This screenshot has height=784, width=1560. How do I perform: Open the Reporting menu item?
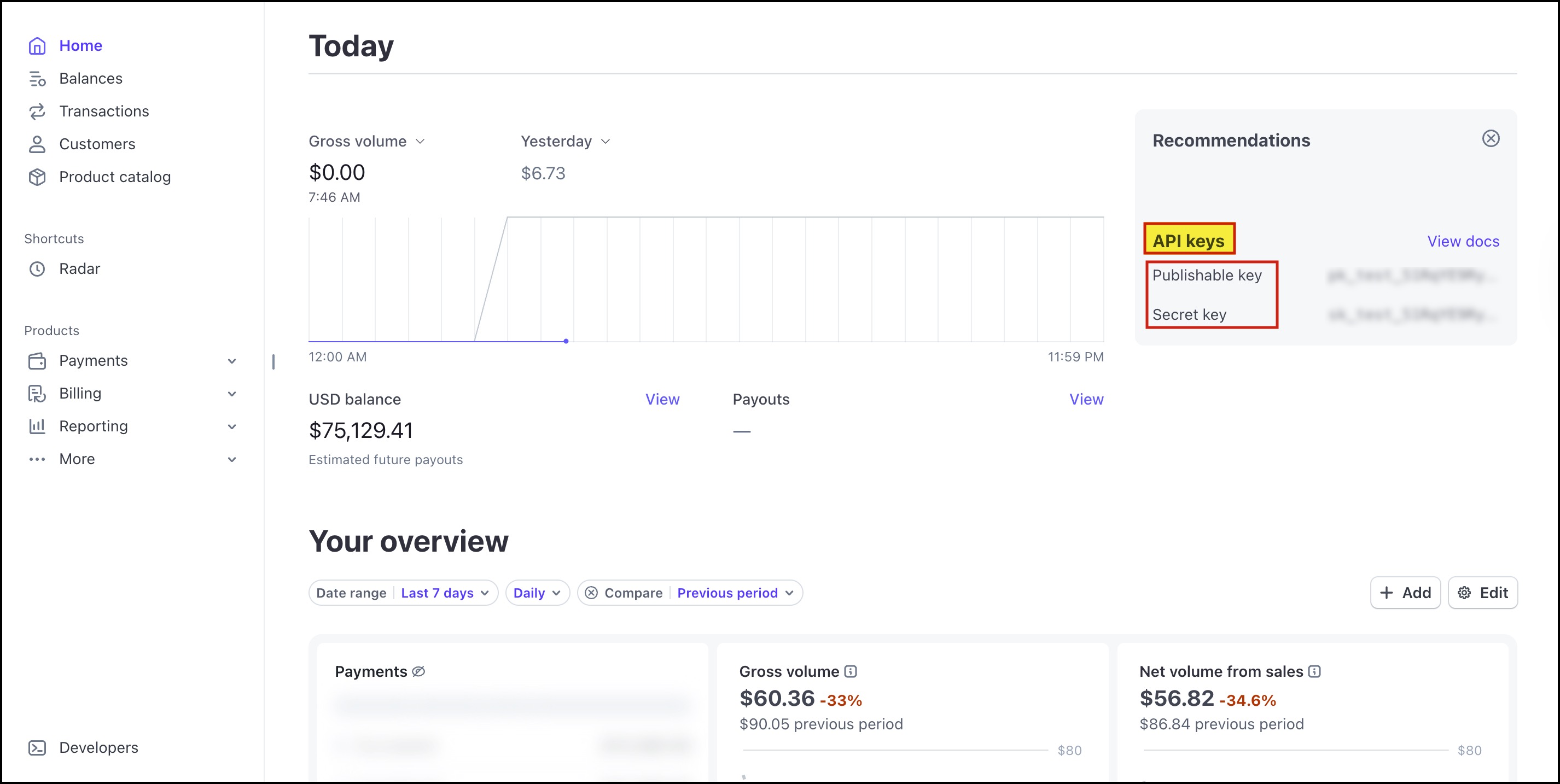pos(93,426)
